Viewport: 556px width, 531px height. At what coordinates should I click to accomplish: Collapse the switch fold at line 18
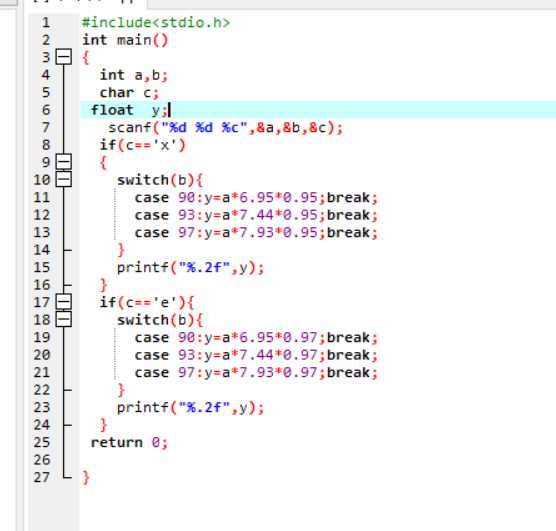(x=64, y=319)
